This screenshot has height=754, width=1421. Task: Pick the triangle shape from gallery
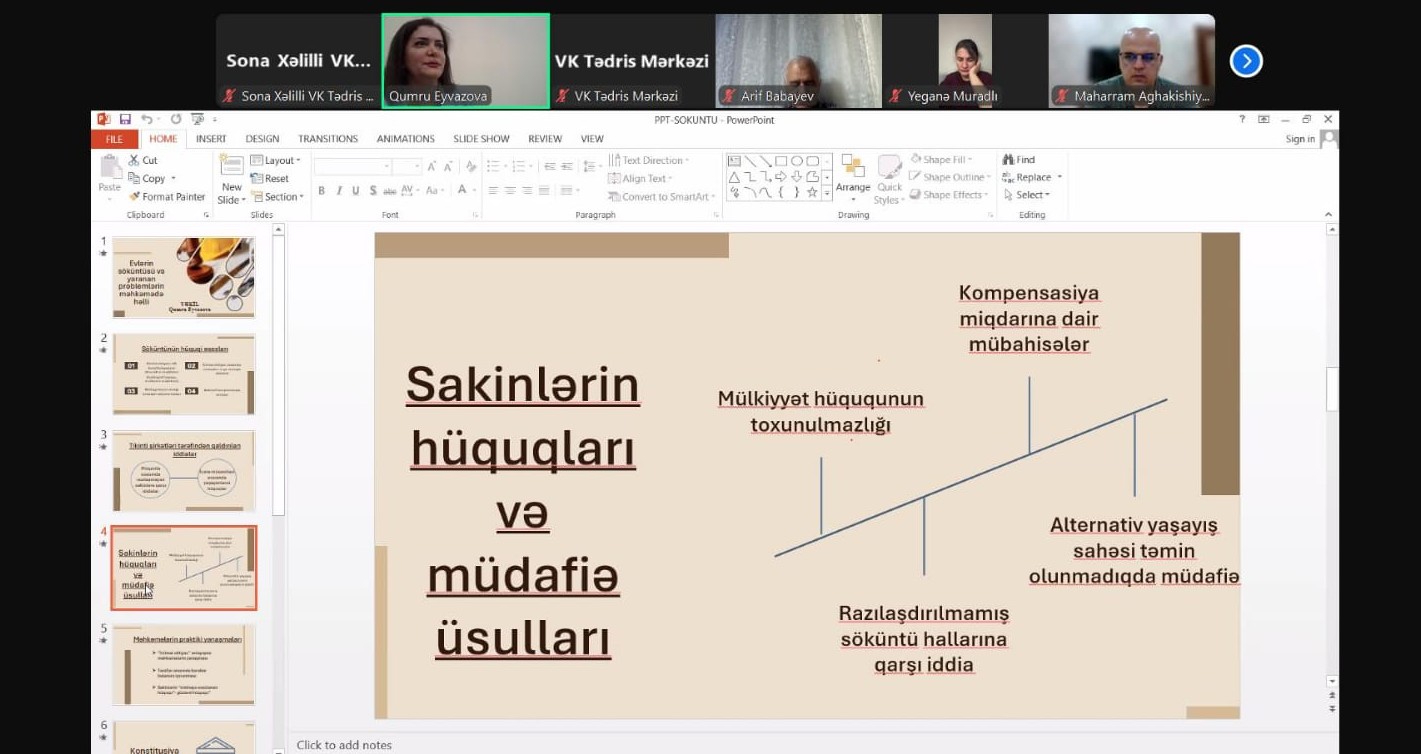tap(734, 177)
